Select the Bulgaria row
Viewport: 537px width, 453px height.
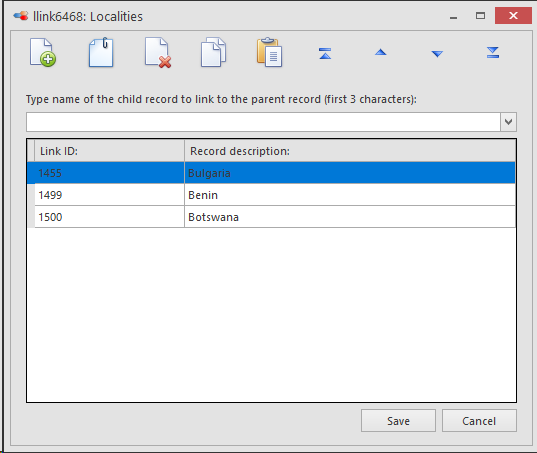271,173
